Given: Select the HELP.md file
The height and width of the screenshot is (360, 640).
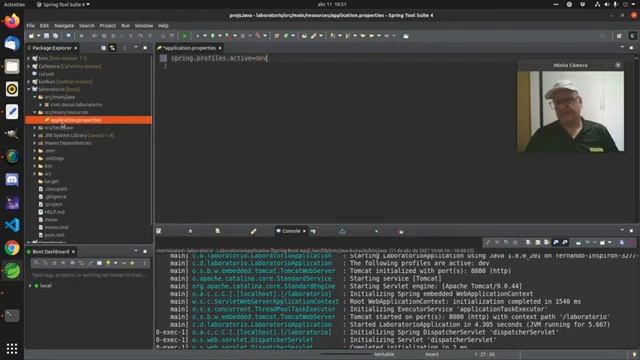Looking at the screenshot, I should [54, 212].
